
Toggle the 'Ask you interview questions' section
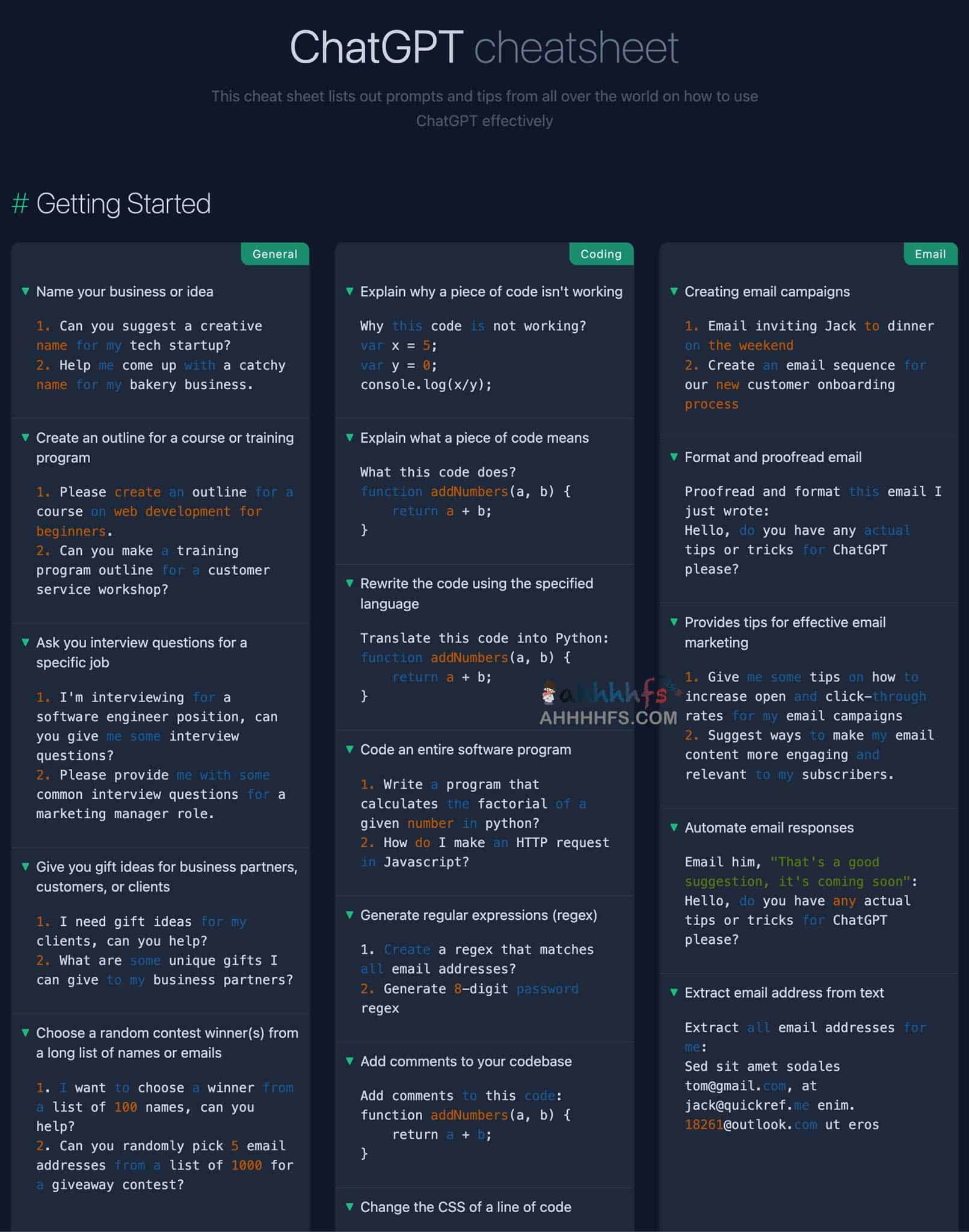tap(25, 643)
